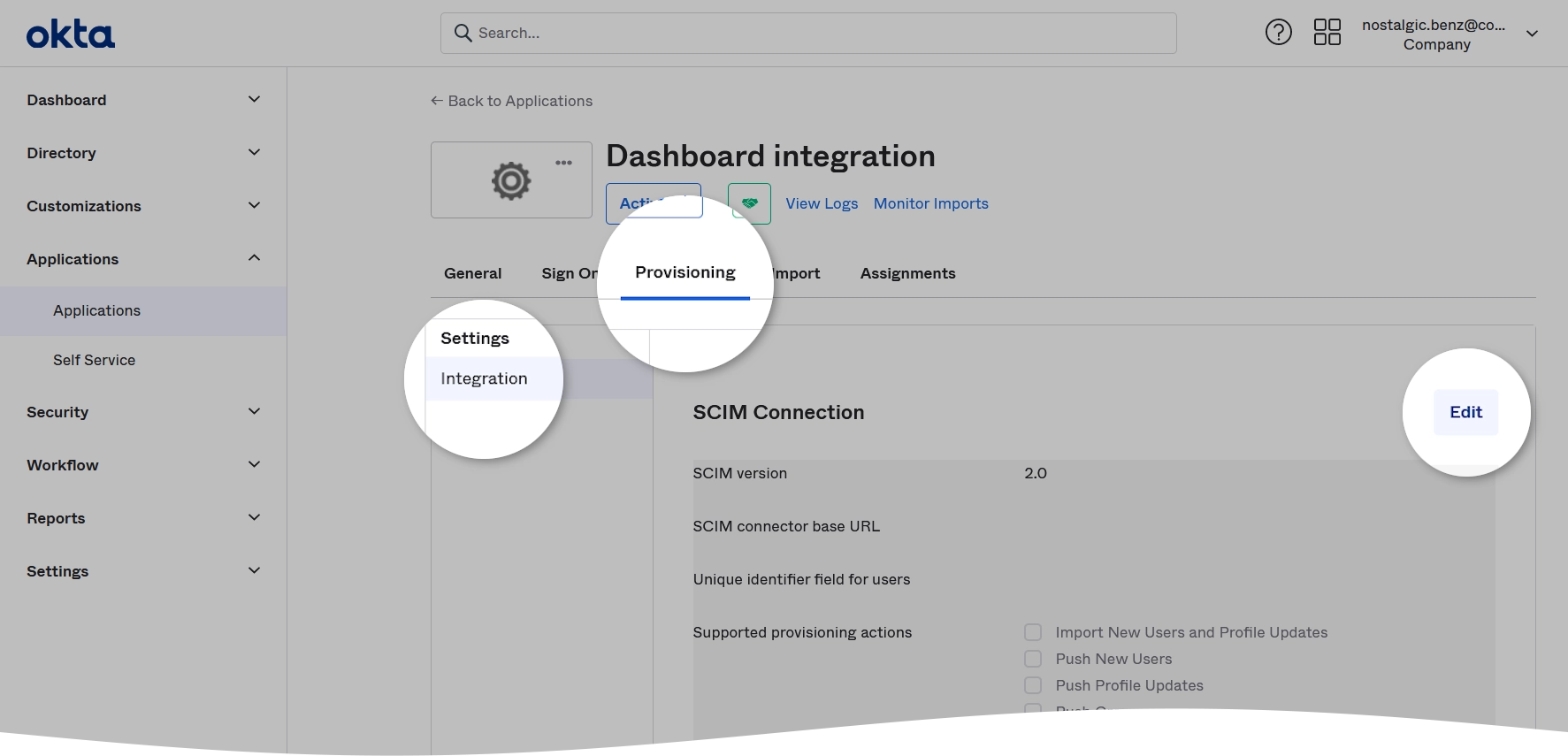Check Push New Users option
This screenshot has width=1568, height=756.
(x=1032, y=659)
